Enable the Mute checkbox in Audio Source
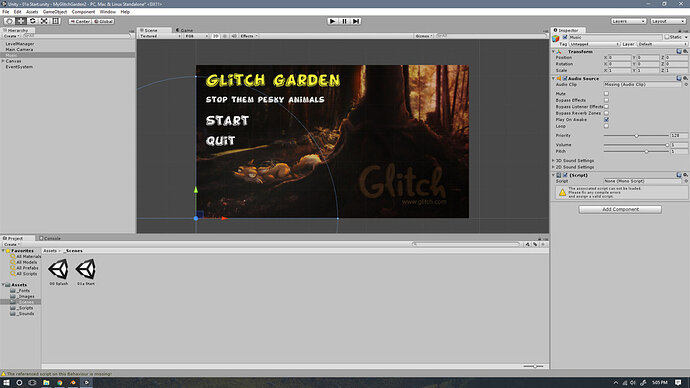Image resolution: width=690 pixels, height=388 pixels. pyautogui.click(x=606, y=94)
